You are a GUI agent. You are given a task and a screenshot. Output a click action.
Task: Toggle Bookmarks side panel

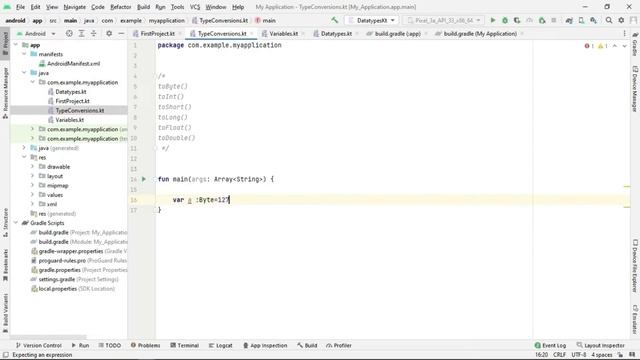[x=5, y=265]
